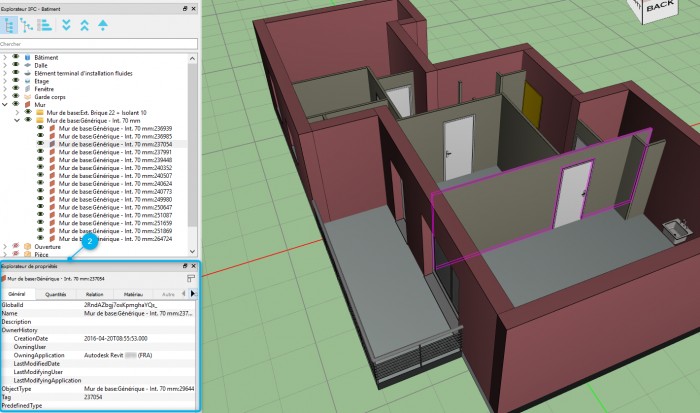Open the Relation properties tab
Viewport: 700px width, 413px height.
pyautogui.click(x=94, y=294)
